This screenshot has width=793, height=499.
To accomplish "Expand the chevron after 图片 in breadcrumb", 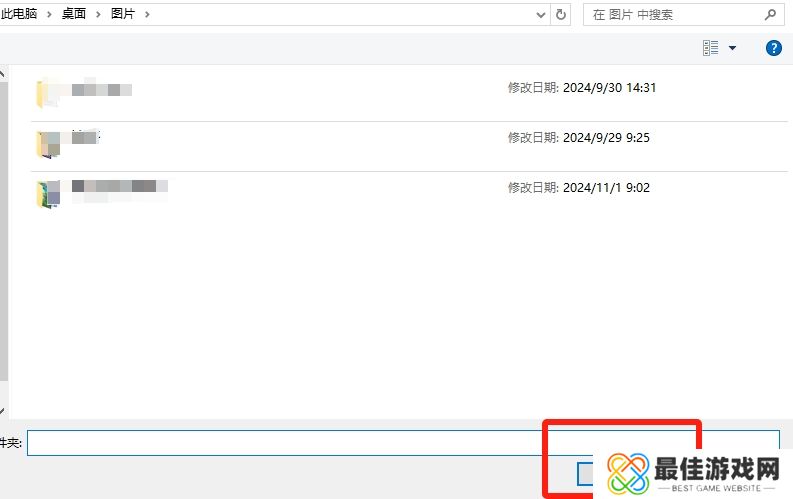I will coord(147,15).
